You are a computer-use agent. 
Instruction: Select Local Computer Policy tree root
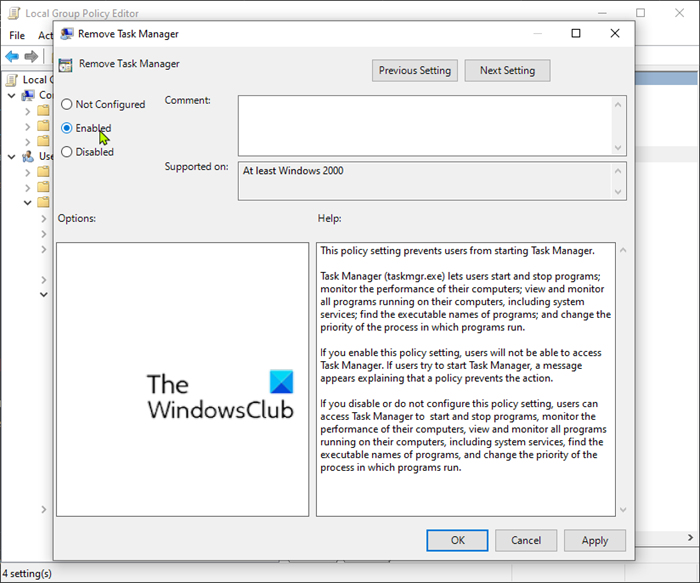tap(30, 80)
